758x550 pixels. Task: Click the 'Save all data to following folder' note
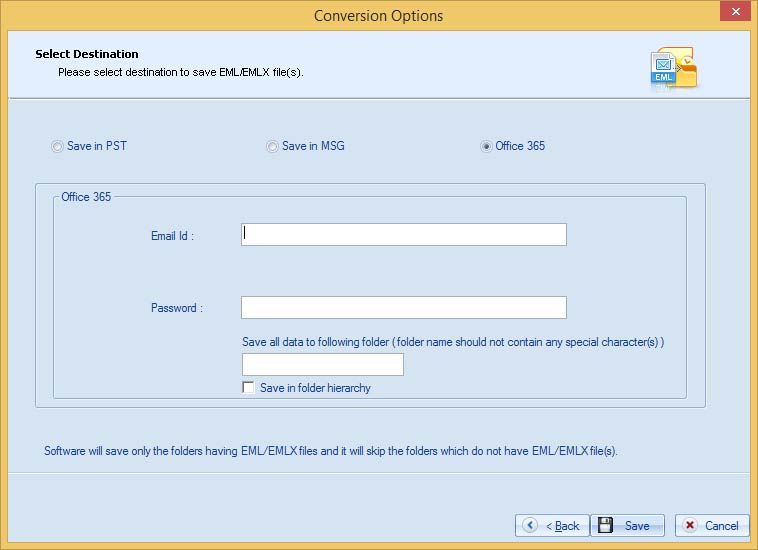point(453,342)
